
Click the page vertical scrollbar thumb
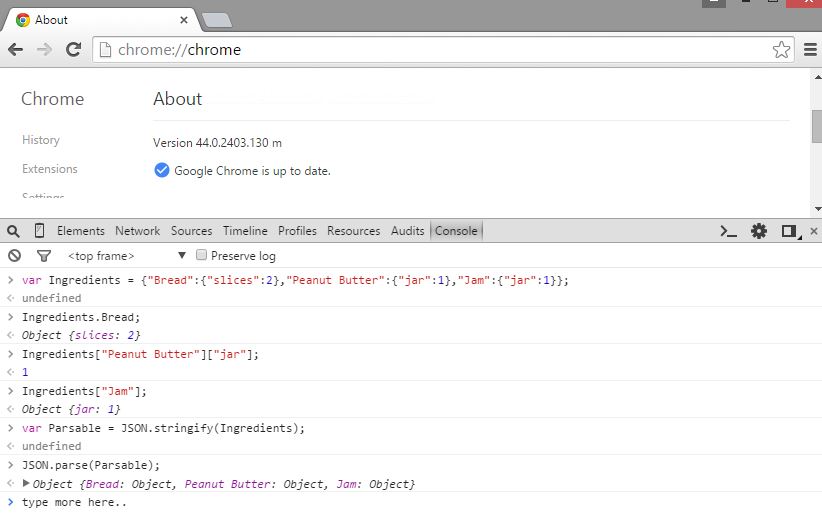click(817, 126)
